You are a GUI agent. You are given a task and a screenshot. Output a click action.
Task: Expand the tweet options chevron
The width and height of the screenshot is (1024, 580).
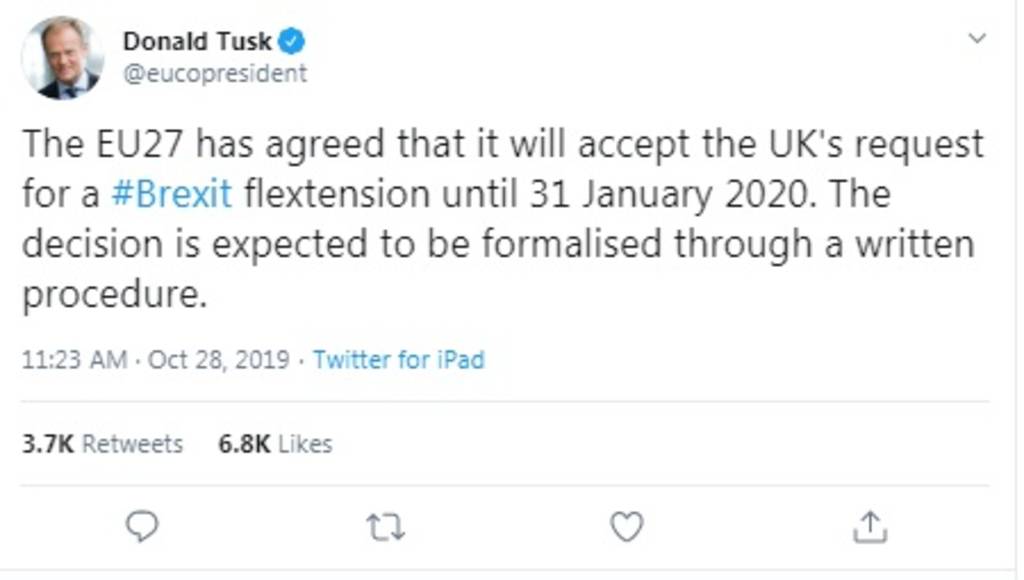coord(977,39)
